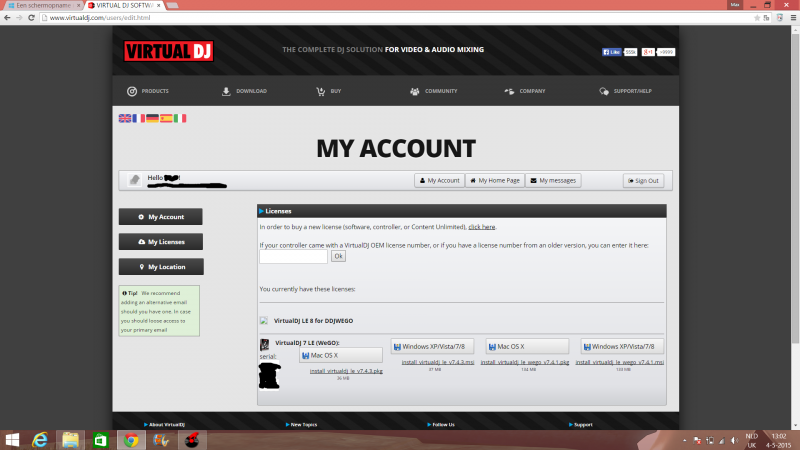The height and width of the screenshot is (450, 800).
Task: Switch language using the German flag
Action: tap(152, 118)
